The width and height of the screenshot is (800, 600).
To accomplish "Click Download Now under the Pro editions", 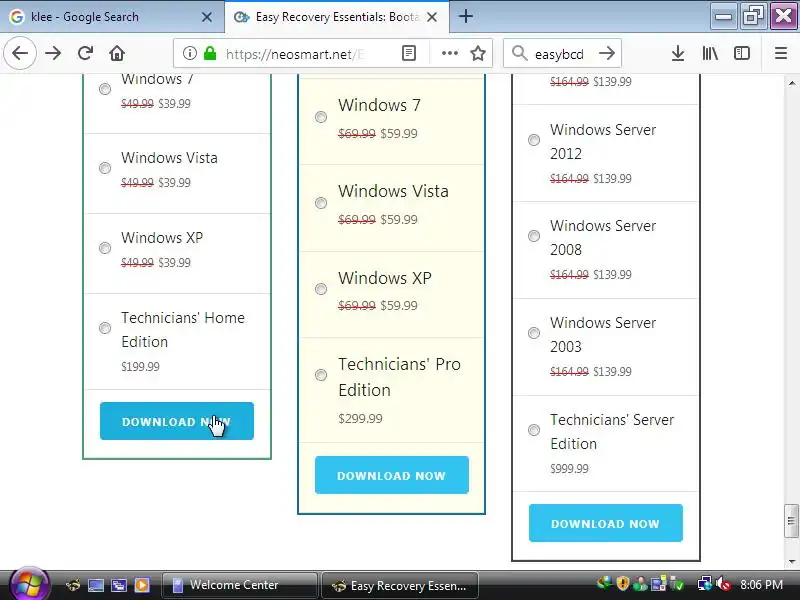I will point(391,475).
